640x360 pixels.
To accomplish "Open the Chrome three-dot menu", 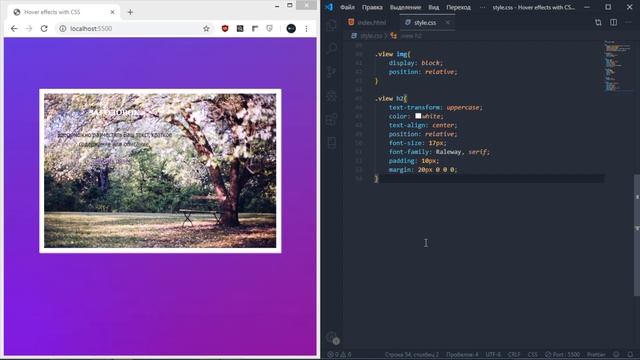I will coord(307,29).
